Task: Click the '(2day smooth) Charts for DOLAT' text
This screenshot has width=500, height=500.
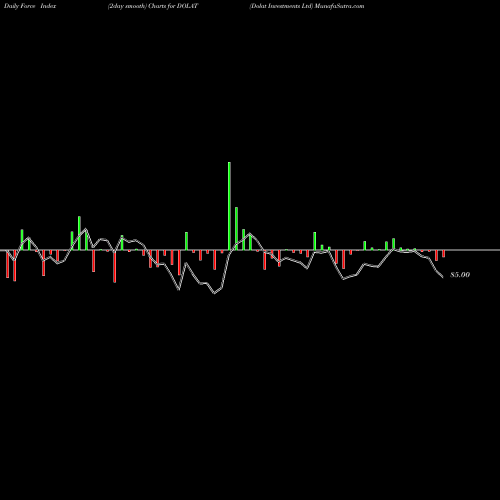Action: pos(153,6)
